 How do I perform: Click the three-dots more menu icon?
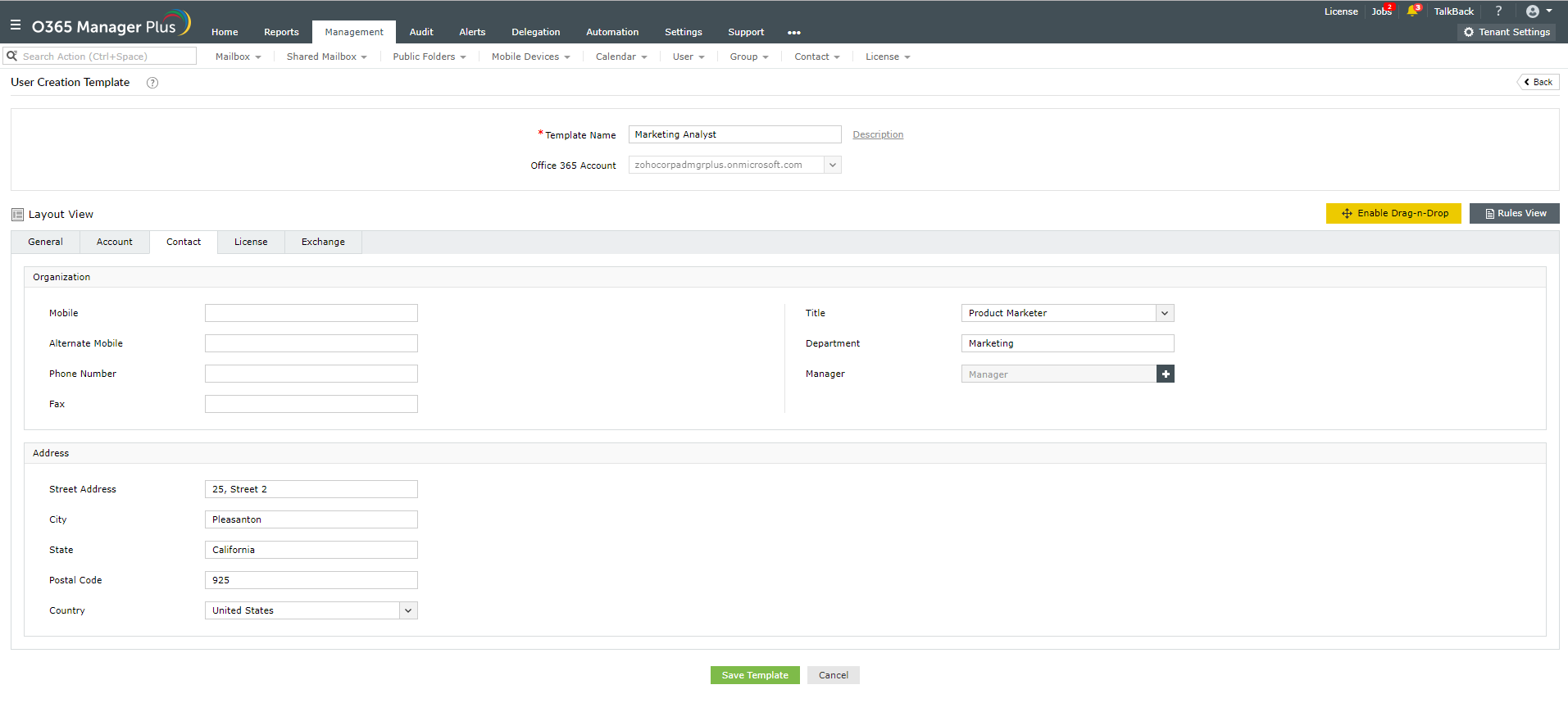793,33
